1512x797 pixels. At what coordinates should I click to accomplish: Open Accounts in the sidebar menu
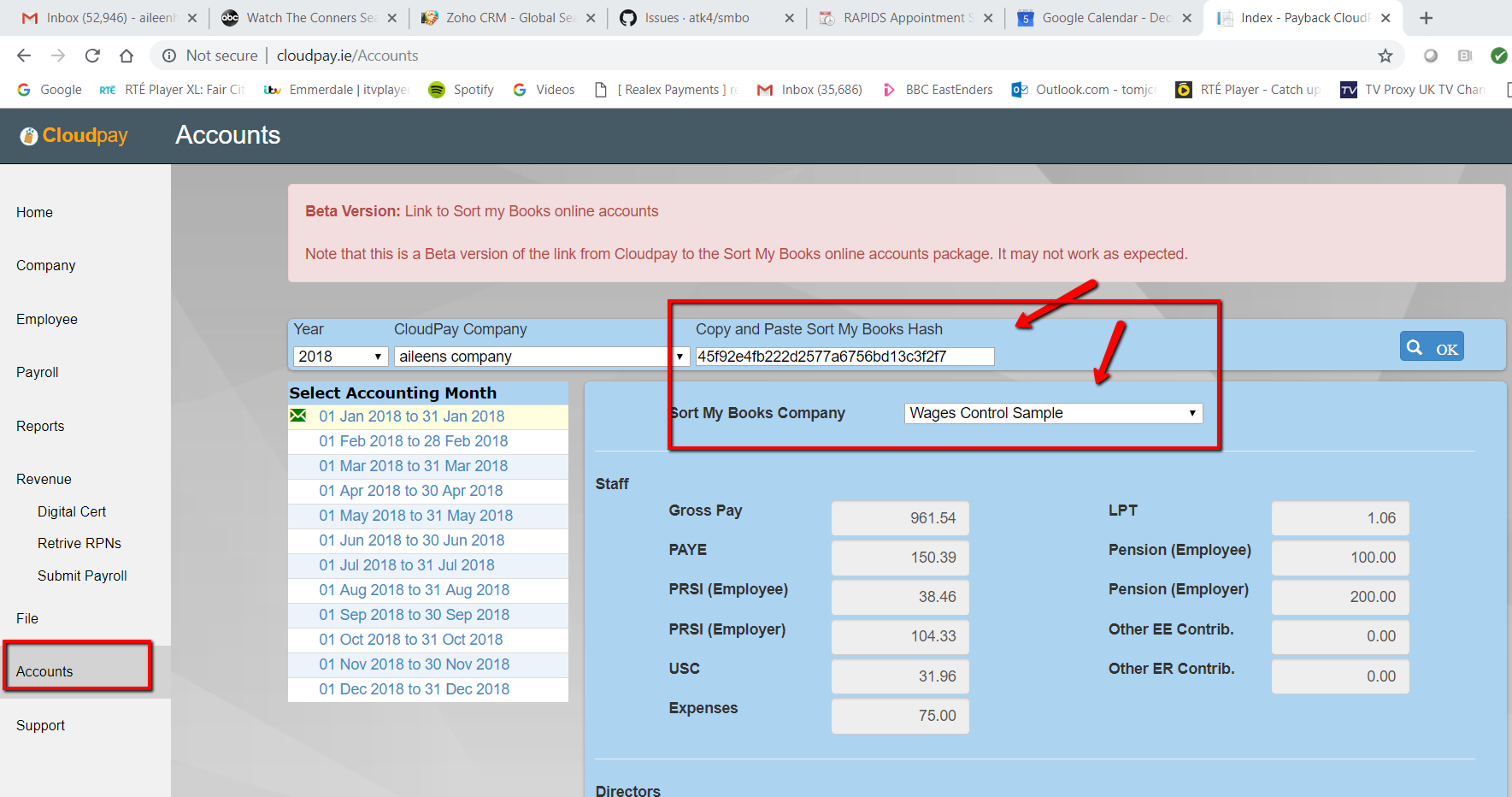coord(44,671)
